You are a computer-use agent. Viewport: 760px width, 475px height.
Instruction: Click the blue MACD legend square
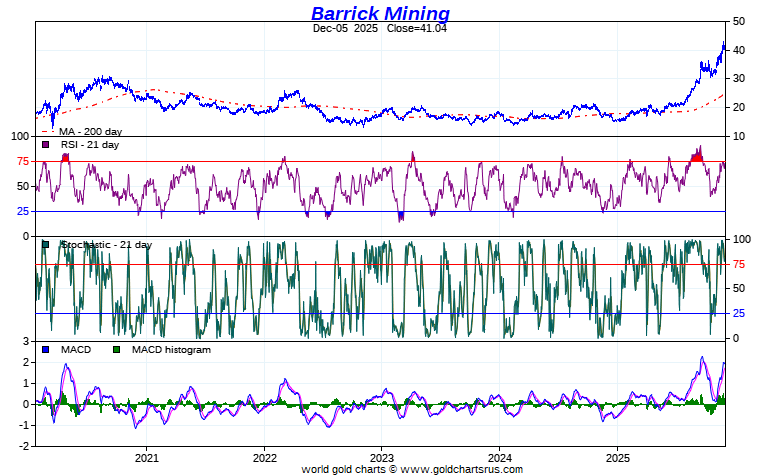coord(45,349)
